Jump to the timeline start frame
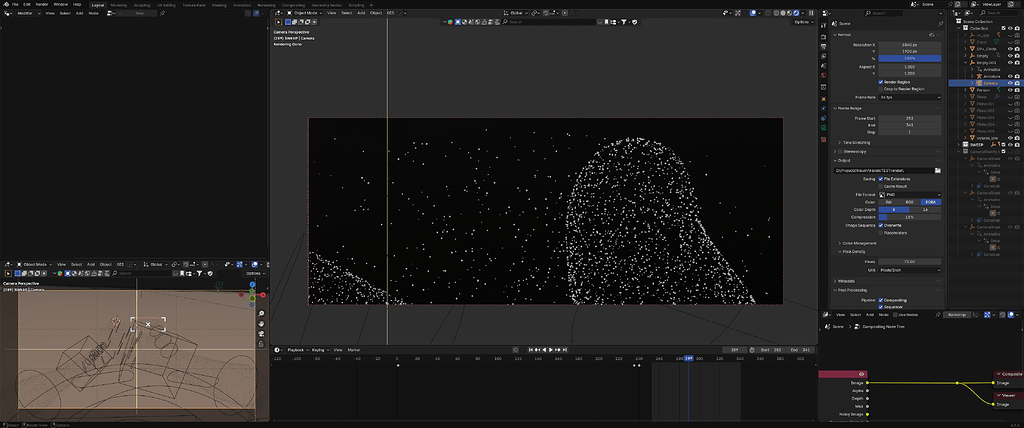 [531, 350]
